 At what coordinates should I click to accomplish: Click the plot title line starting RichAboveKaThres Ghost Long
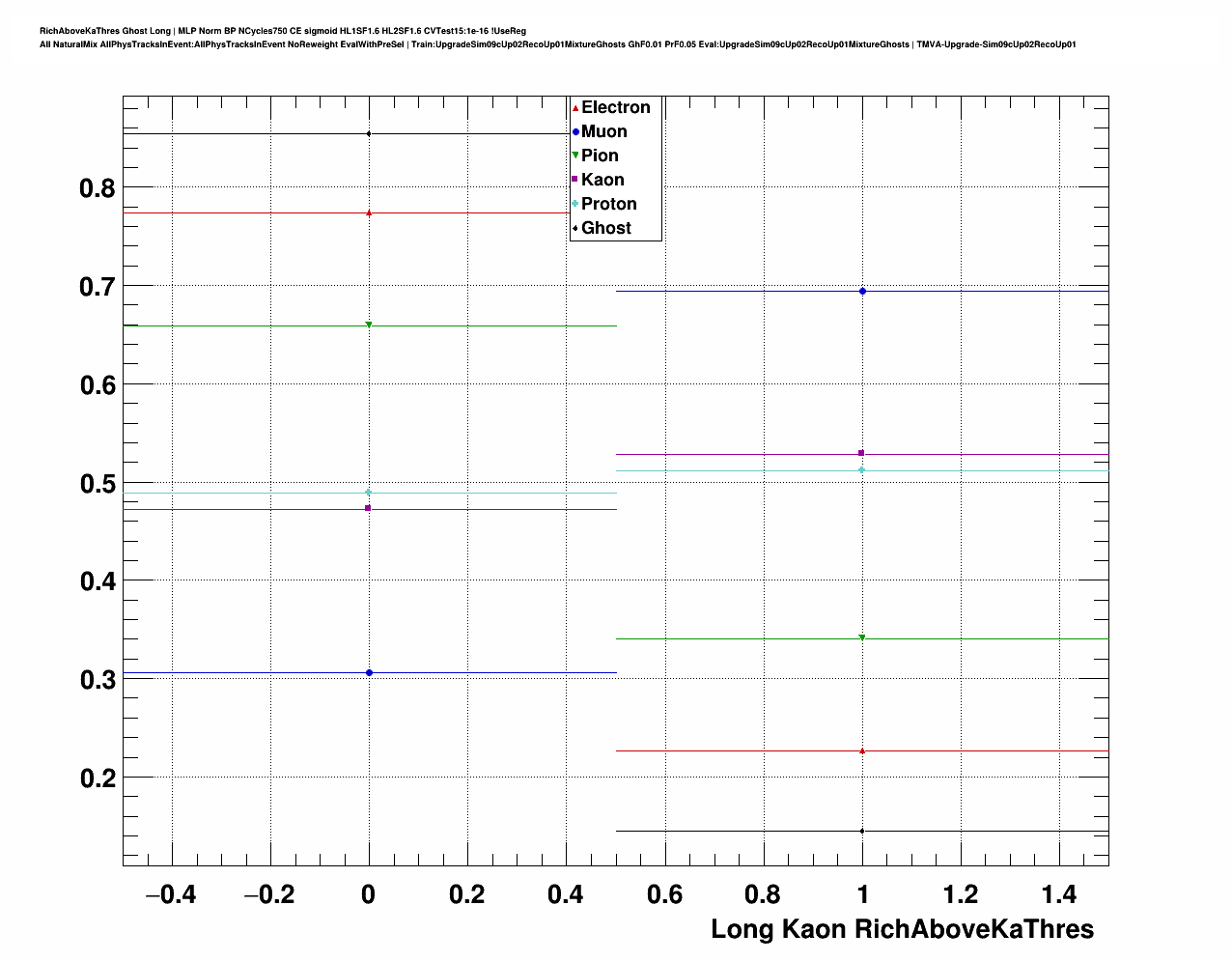click(283, 31)
